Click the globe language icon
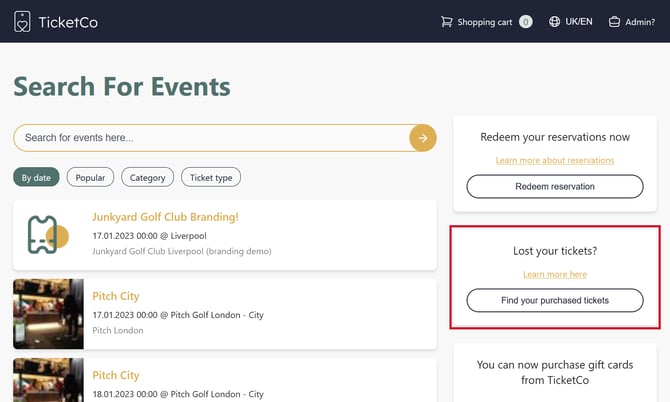The height and width of the screenshot is (402, 670). pos(554,22)
